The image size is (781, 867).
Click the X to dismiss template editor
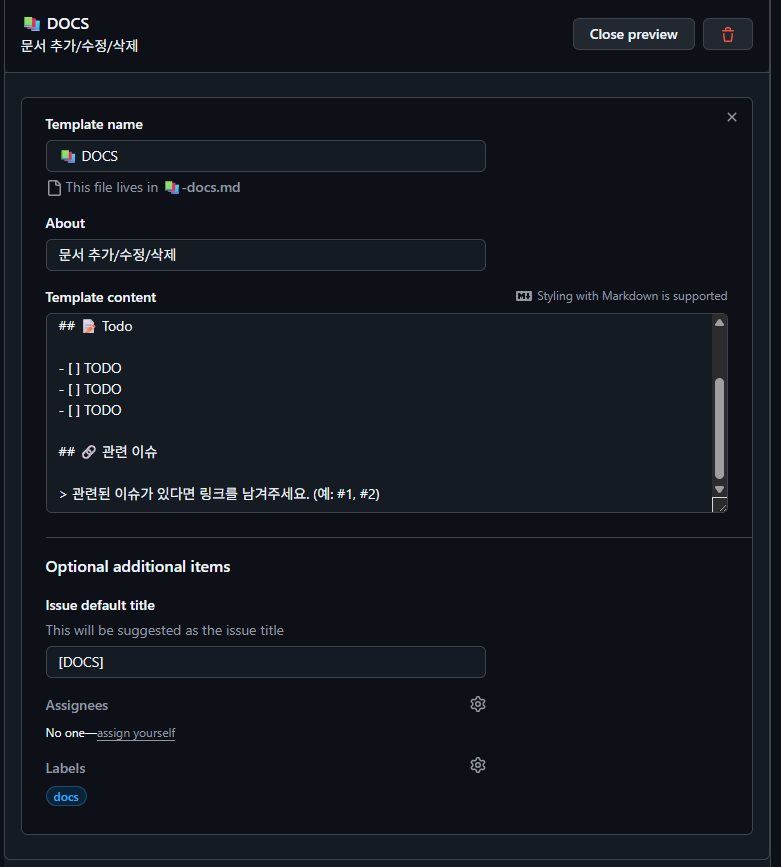pyautogui.click(x=732, y=117)
